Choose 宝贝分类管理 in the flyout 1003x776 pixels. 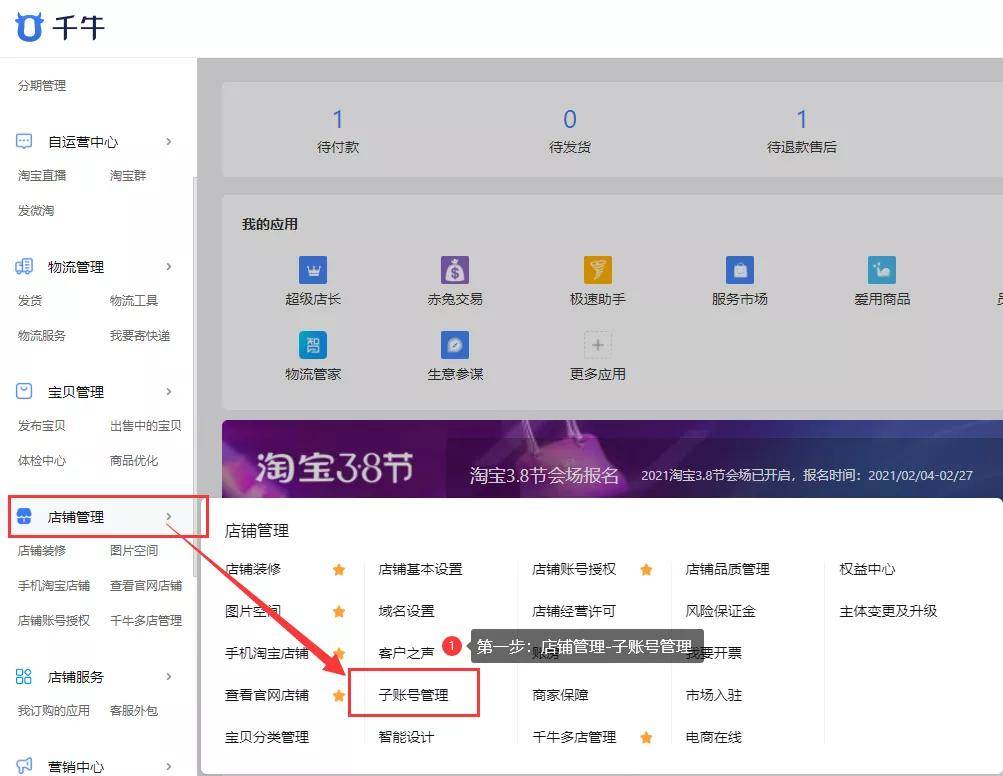click(x=267, y=737)
